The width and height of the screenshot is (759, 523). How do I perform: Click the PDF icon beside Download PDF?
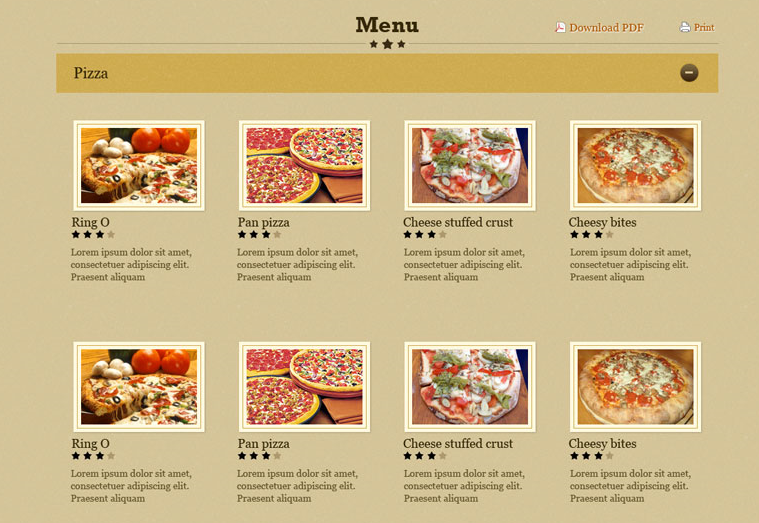[x=560, y=27]
